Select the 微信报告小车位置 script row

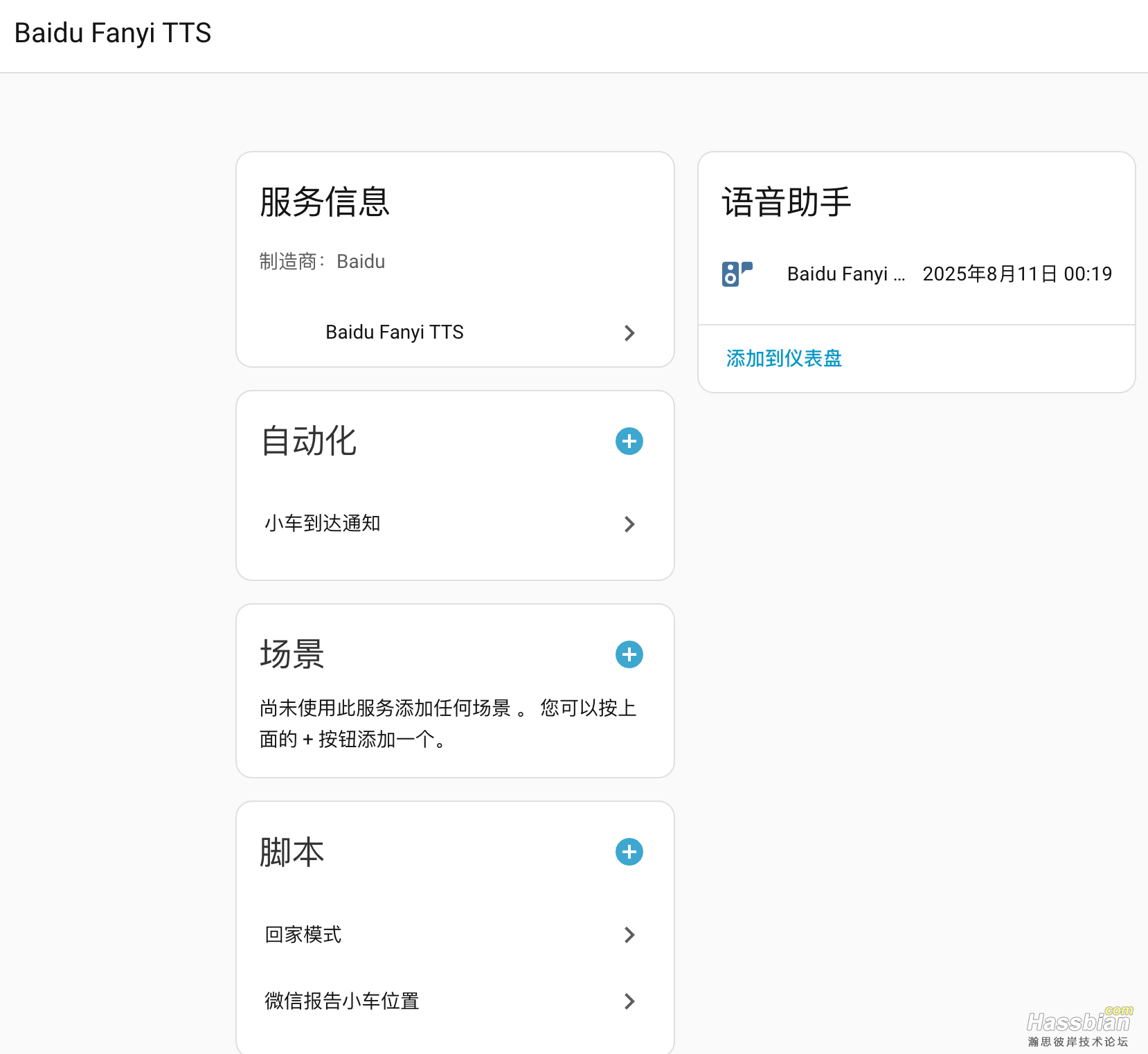(455, 1001)
